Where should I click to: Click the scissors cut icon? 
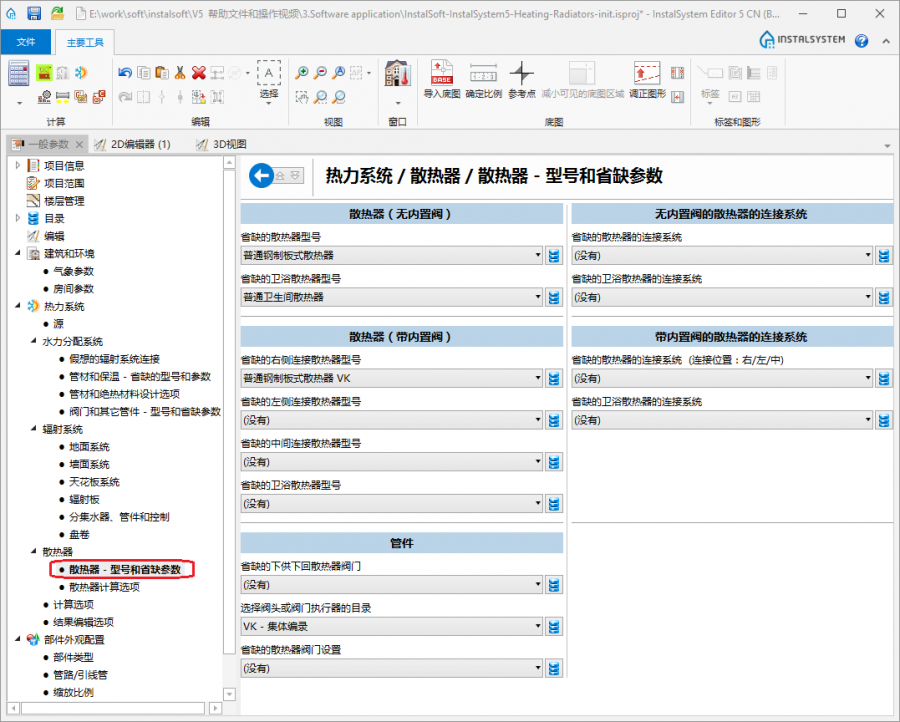pos(180,72)
